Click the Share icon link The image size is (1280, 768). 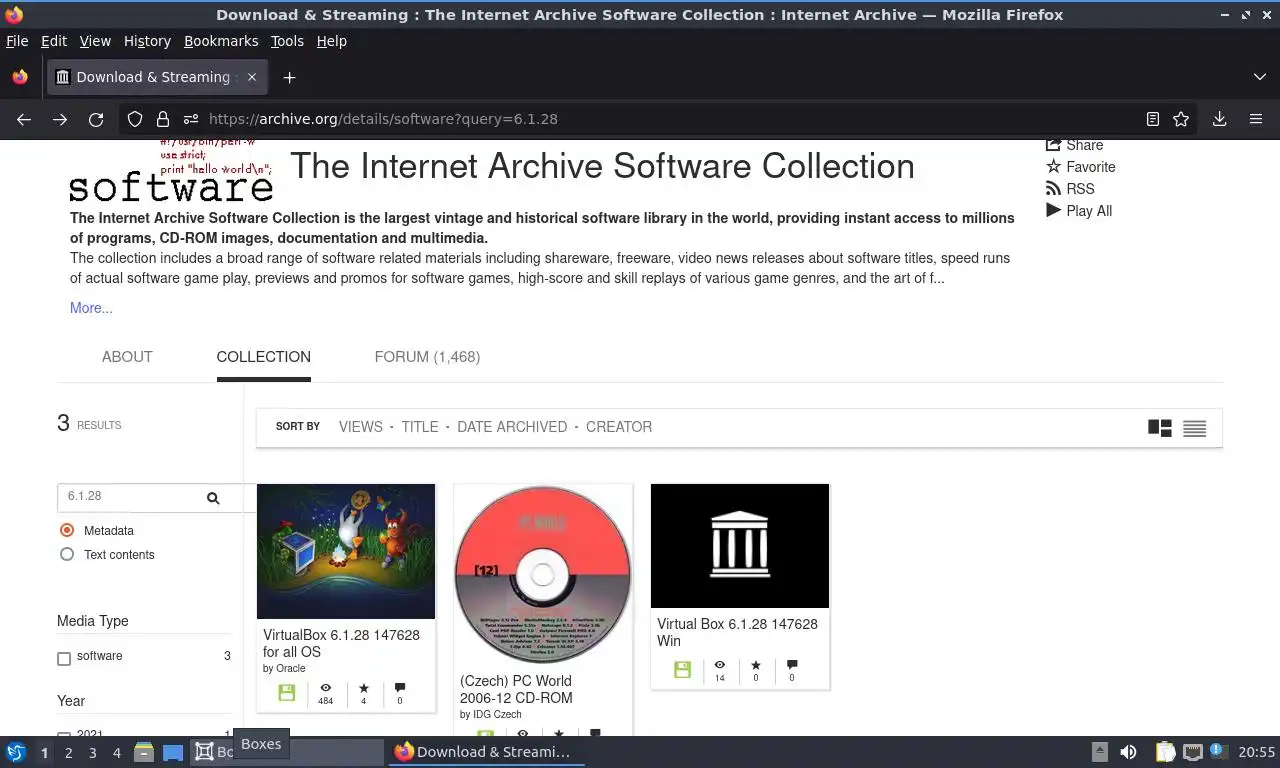[1074, 145]
